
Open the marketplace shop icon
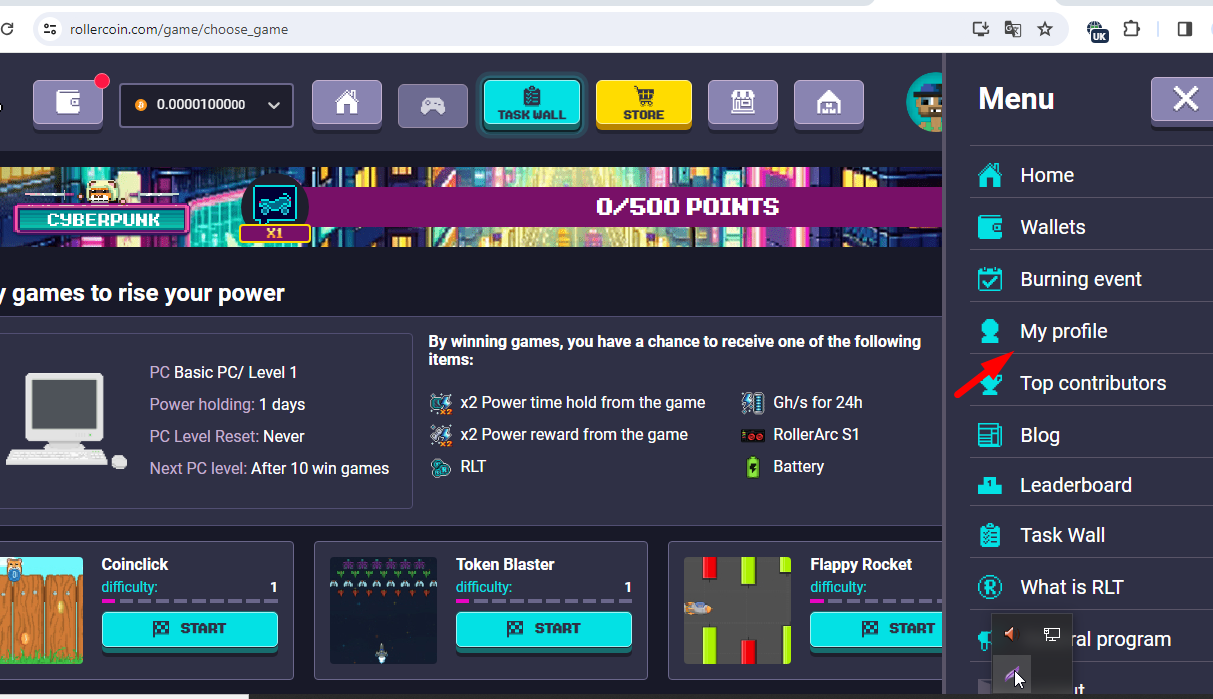[743, 103]
